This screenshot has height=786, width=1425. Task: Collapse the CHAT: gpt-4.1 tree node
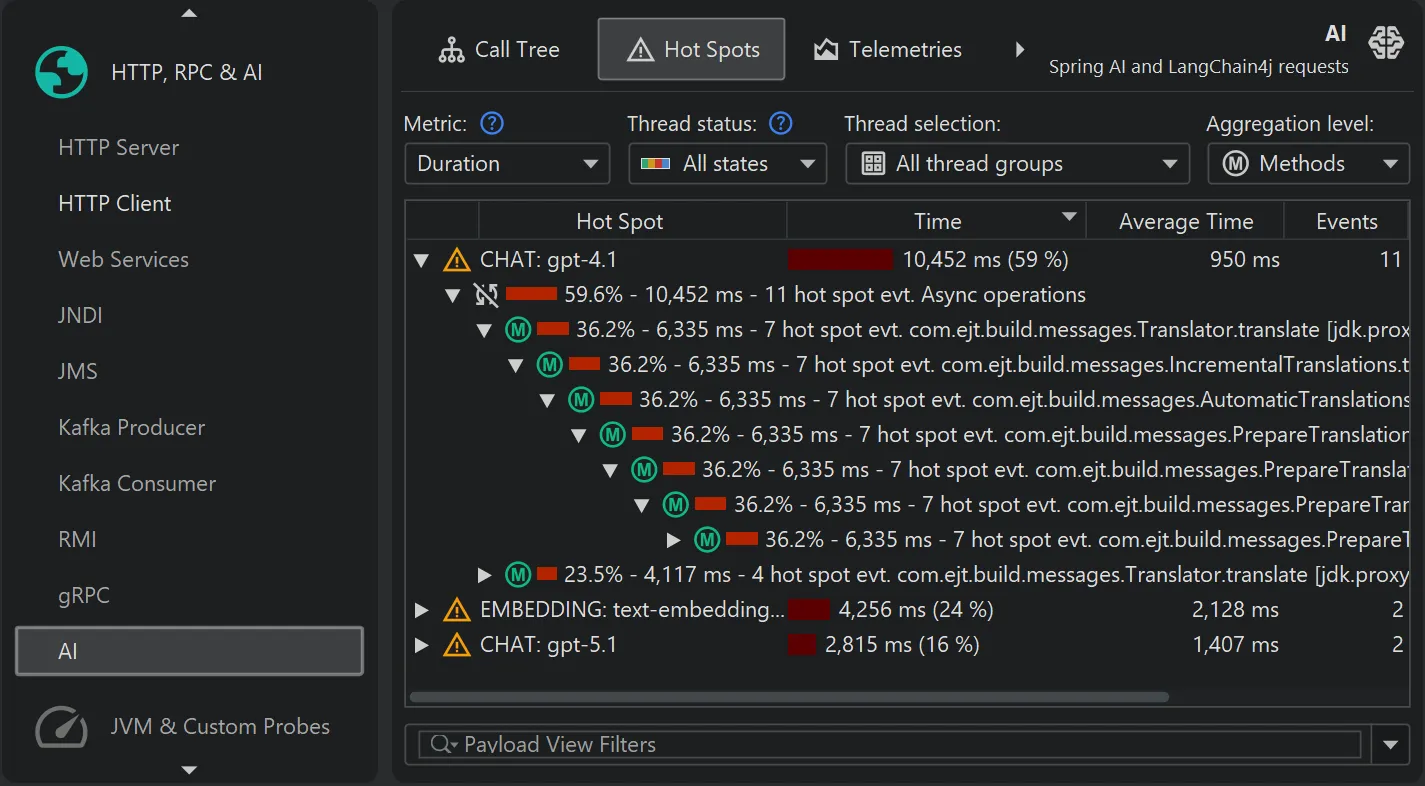[420, 259]
